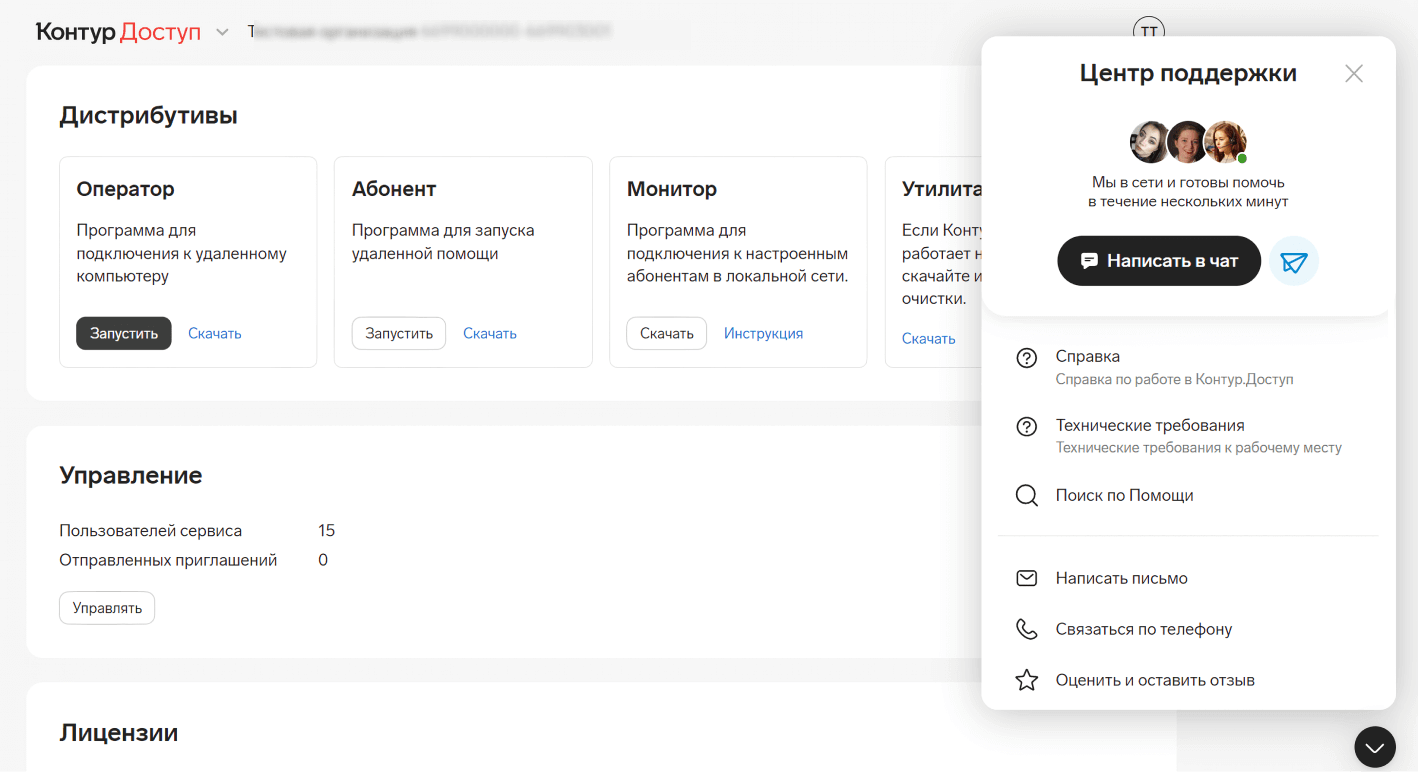The width and height of the screenshot is (1418, 772).
Task: Open Инструкция link under Монитор
Action: pyautogui.click(x=764, y=334)
